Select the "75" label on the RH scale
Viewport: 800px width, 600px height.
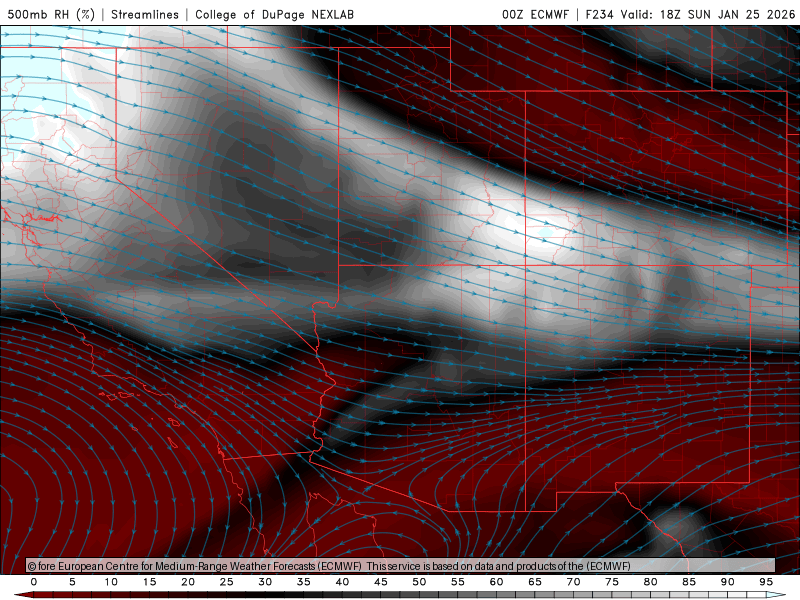612,582
